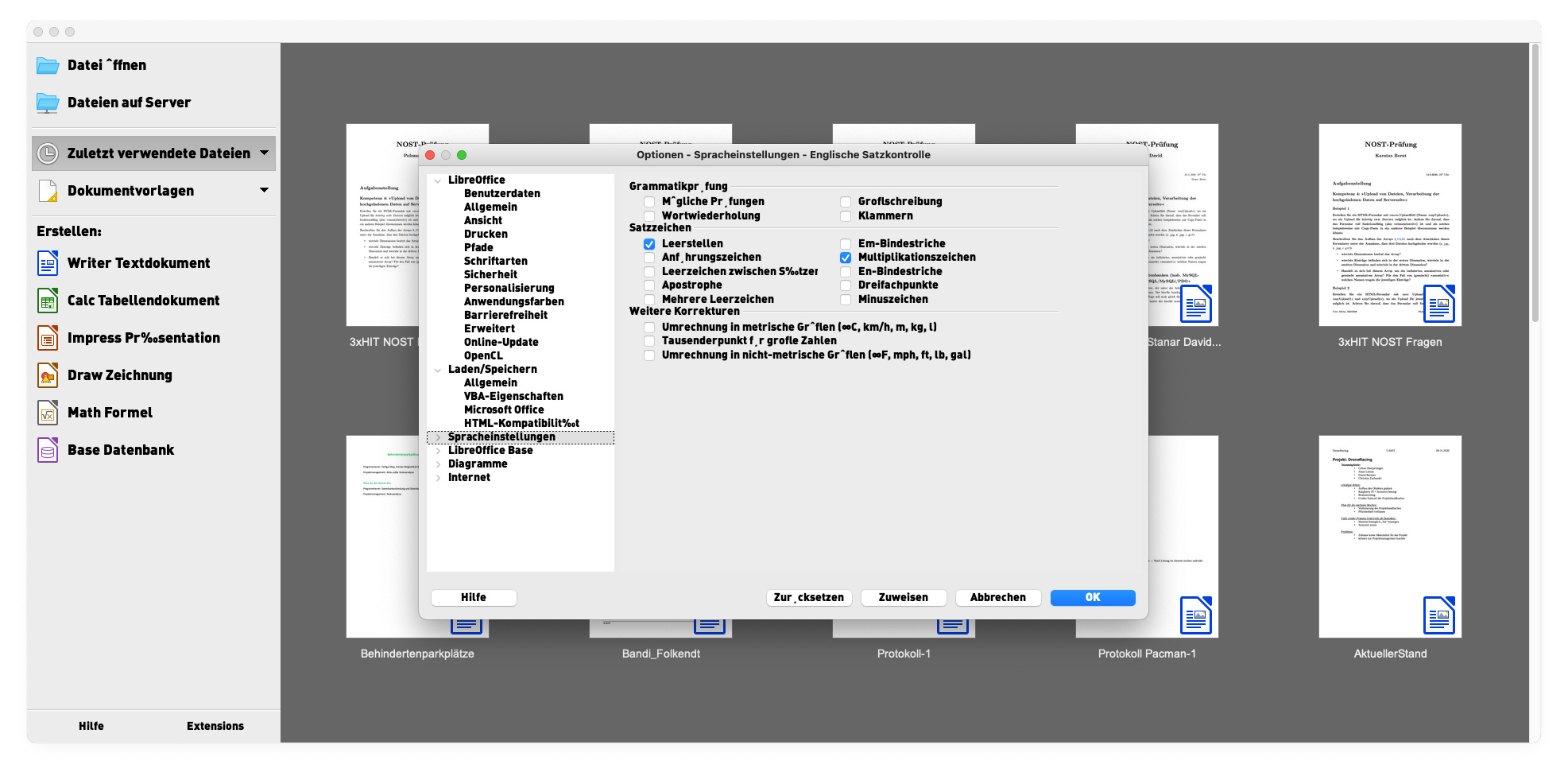The height and width of the screenshot is (776, 1568).
Task: Click the Impress Präsentation icon
Action: tap(48, 338)
